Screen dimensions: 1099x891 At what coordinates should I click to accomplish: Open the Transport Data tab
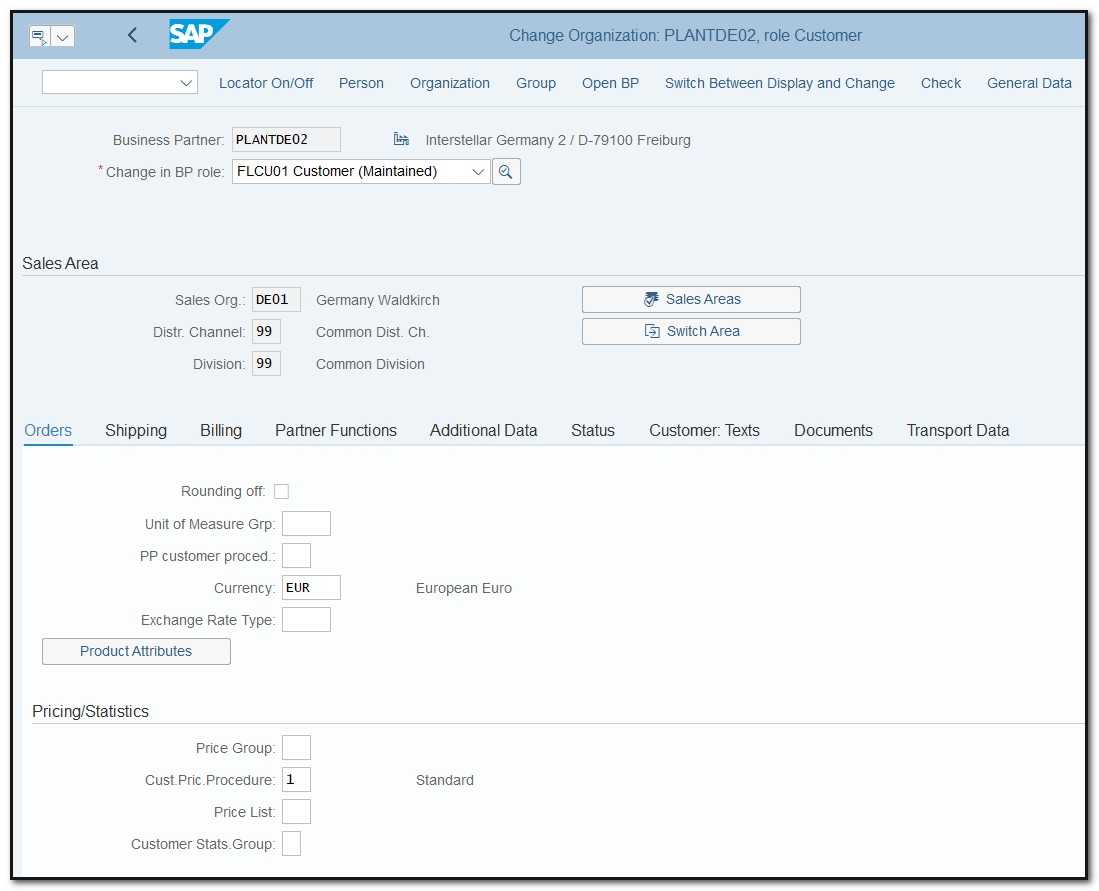coord(958,430)
